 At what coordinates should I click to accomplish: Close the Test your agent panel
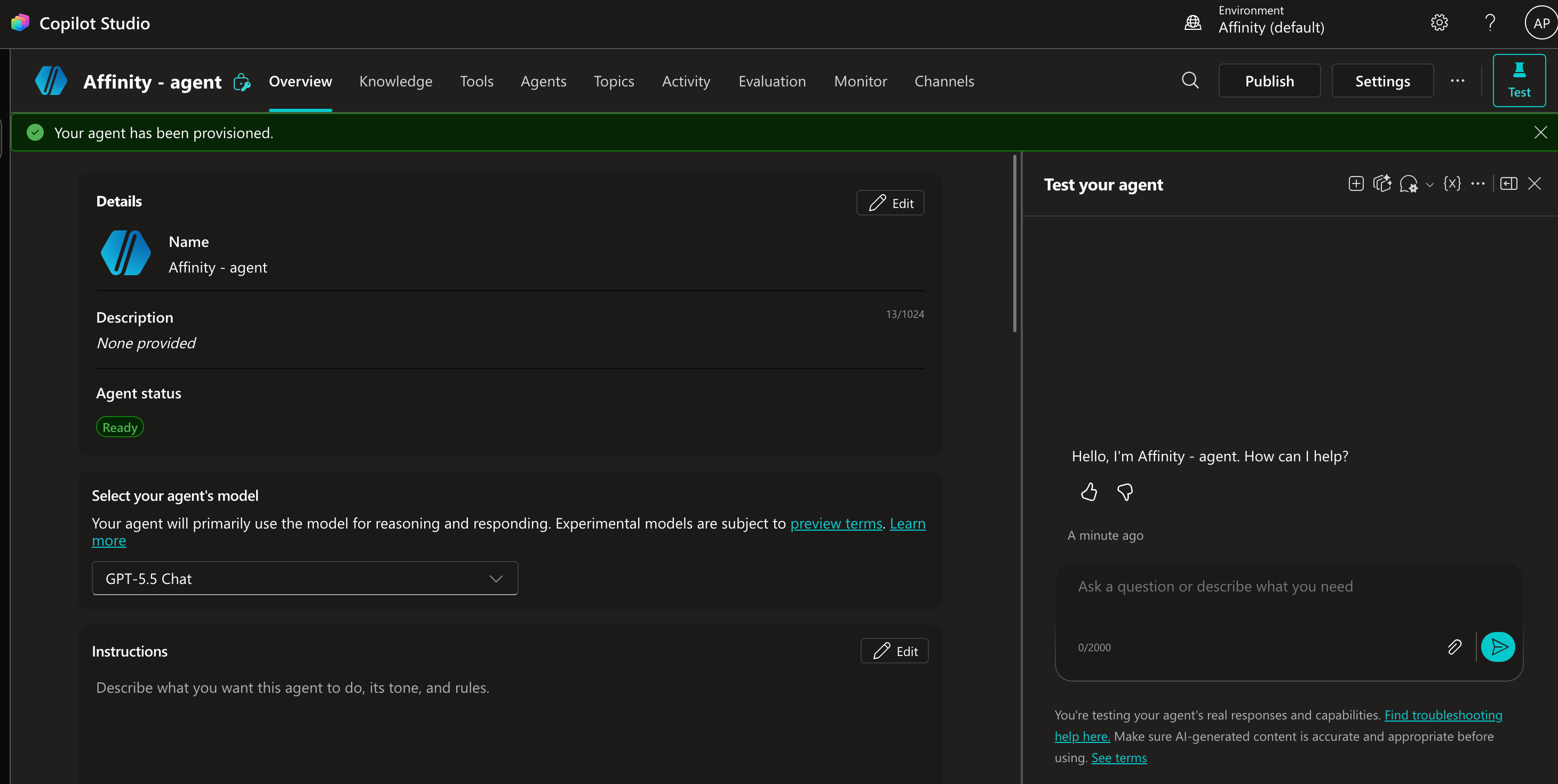1534,184
